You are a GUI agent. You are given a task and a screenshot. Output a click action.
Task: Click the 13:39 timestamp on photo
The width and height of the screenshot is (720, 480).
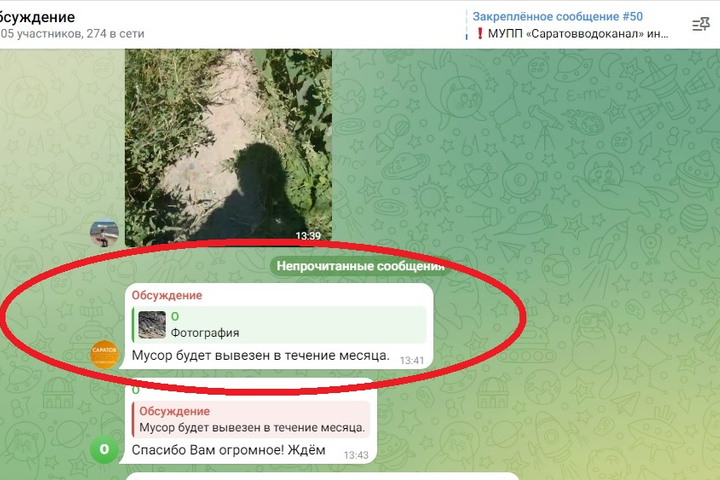click(308, 236)
